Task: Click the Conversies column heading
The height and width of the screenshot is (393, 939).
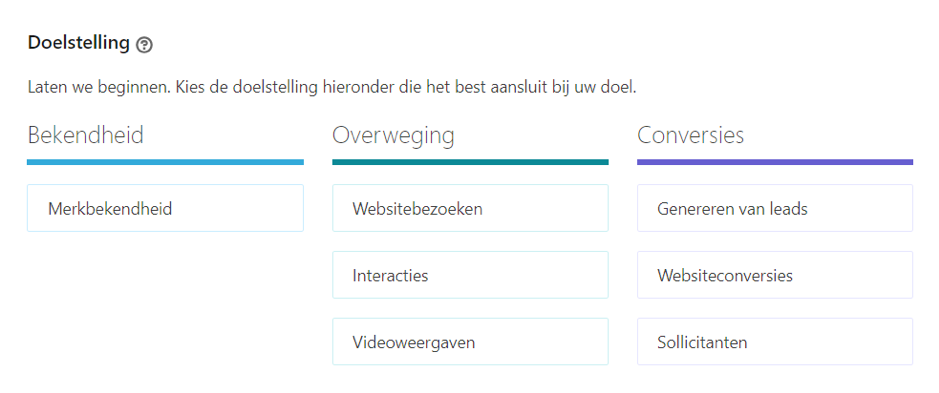Action: (x=690, y=135)
